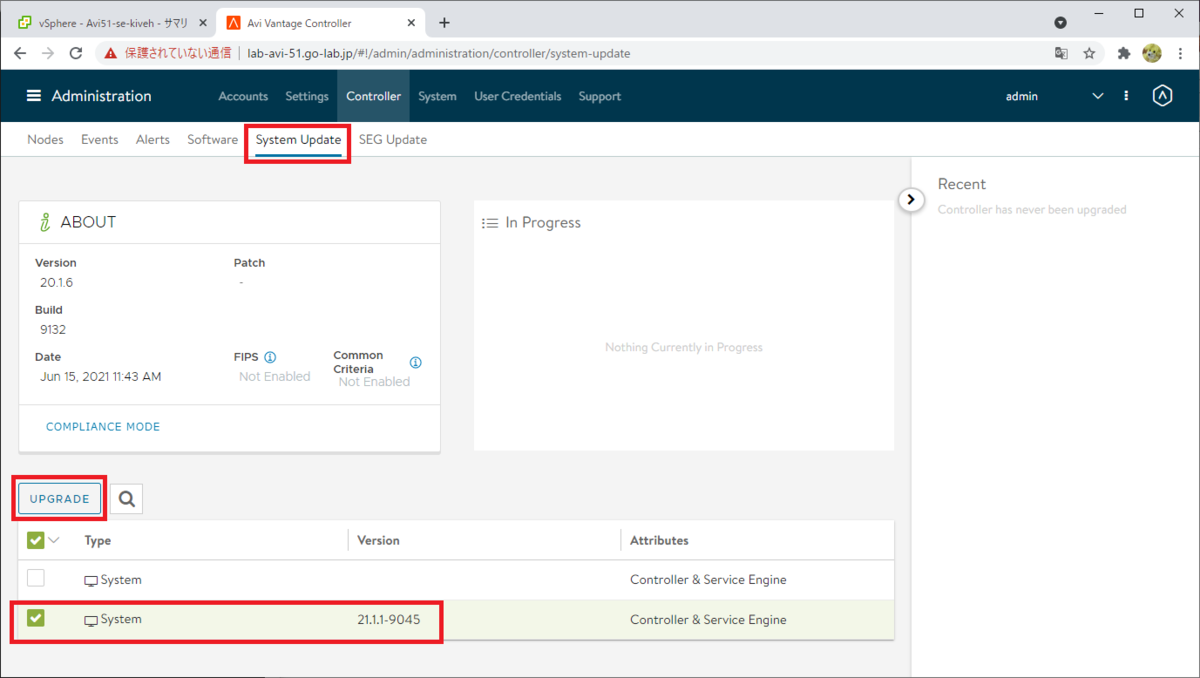This screenshot has height=678, width=1200.
Task: Collapse the Recent sidebar with the arrow
Action: coord(910,199)
